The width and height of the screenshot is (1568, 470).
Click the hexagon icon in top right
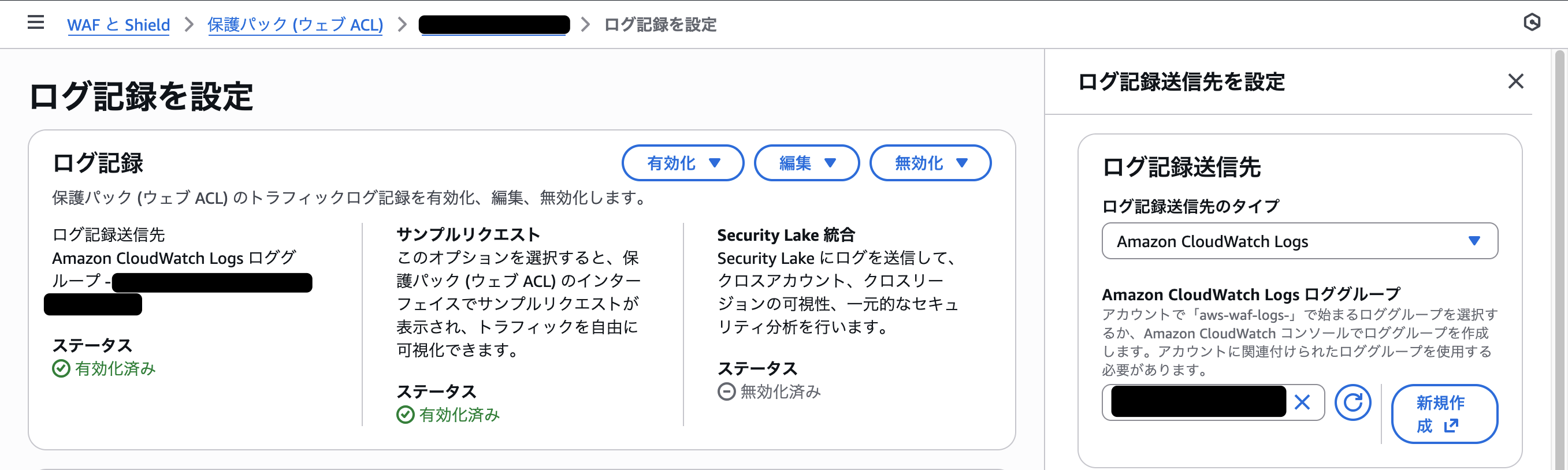tap(1532, 23)
